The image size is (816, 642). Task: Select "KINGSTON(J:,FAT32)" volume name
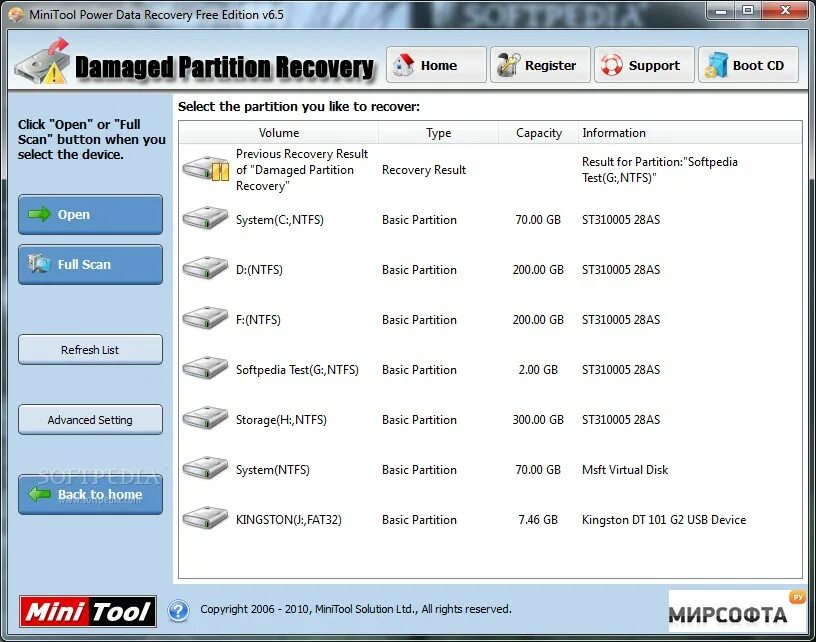[x=289, y=519]
